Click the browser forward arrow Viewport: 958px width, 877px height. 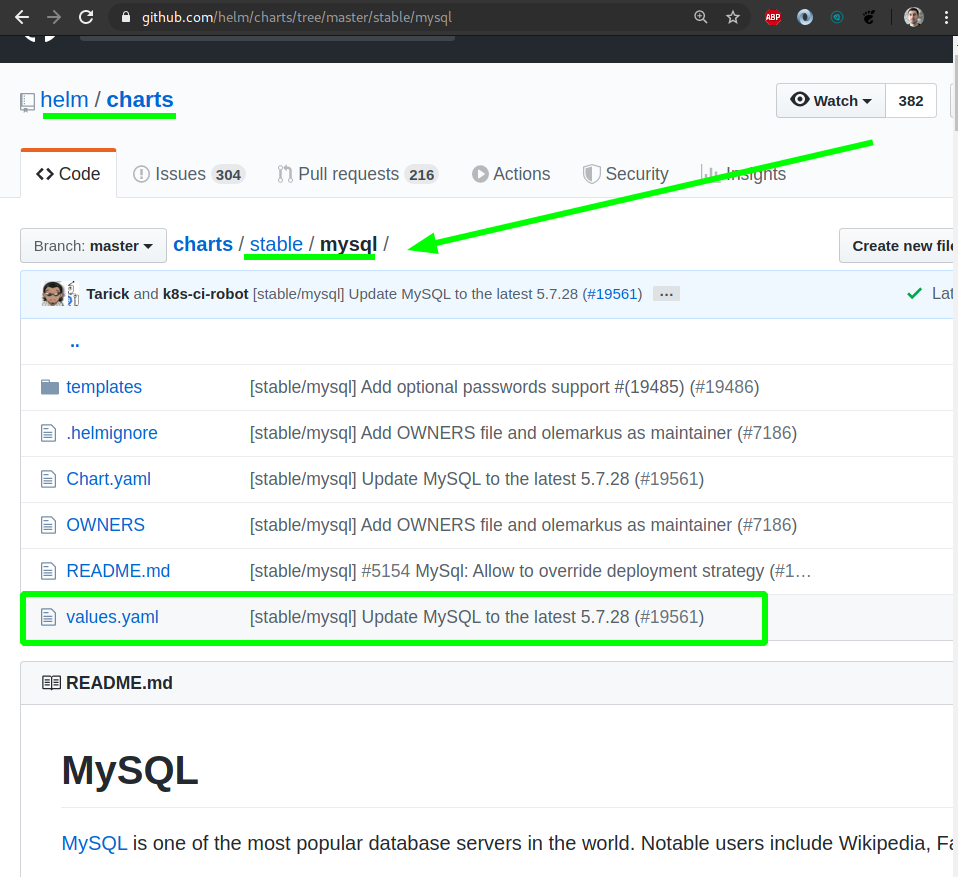click(x=54, y=17)
